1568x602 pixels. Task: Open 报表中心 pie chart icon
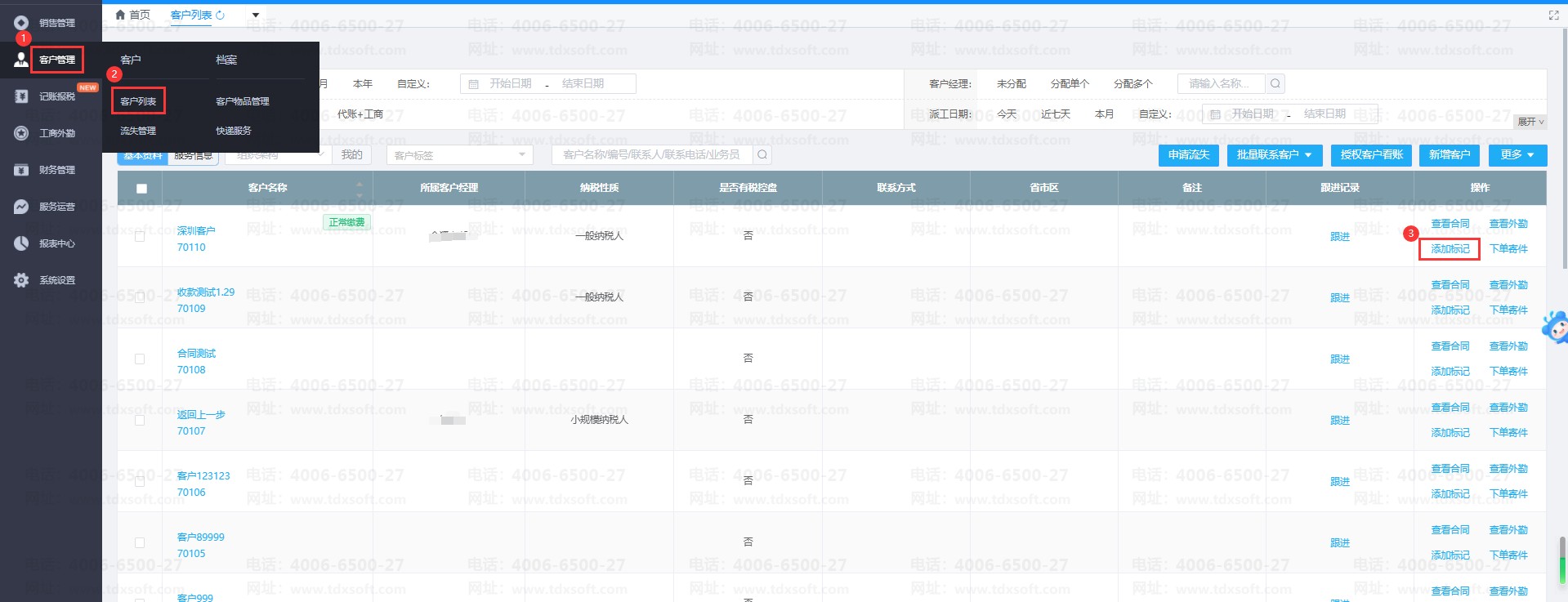pyautogui.click(x=21, y=243)
